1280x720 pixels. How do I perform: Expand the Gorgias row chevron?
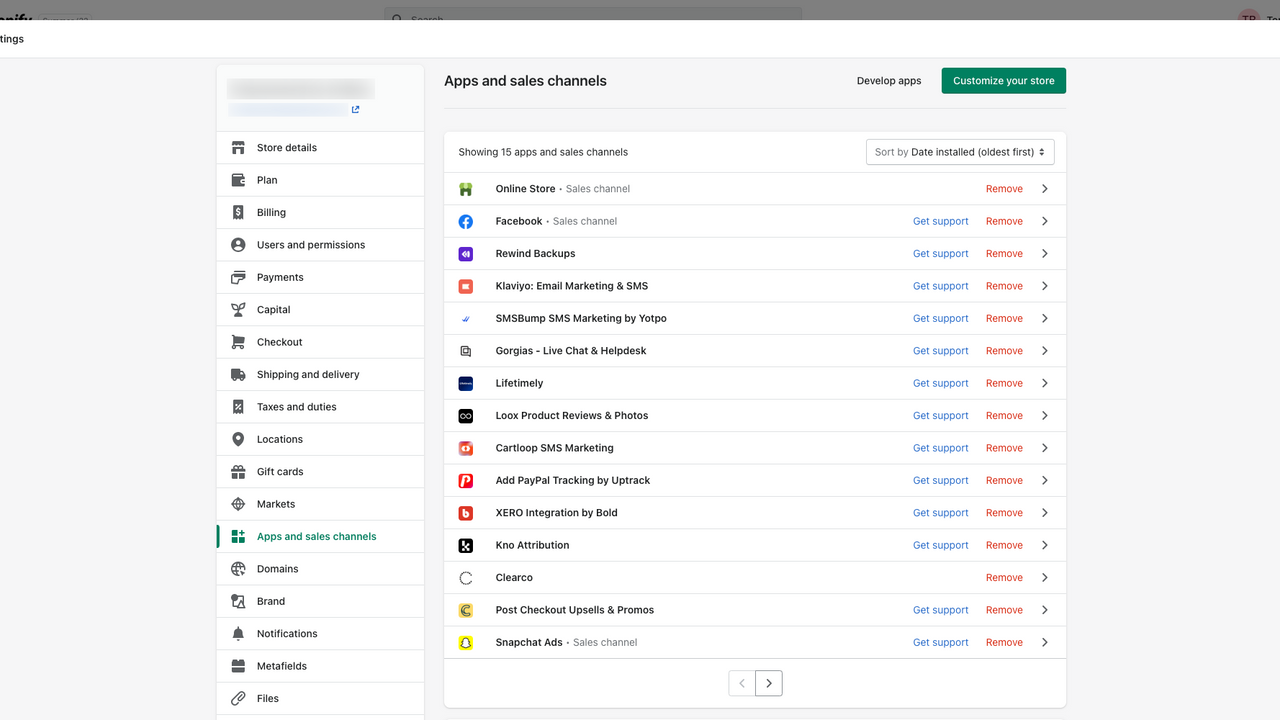1044,351
